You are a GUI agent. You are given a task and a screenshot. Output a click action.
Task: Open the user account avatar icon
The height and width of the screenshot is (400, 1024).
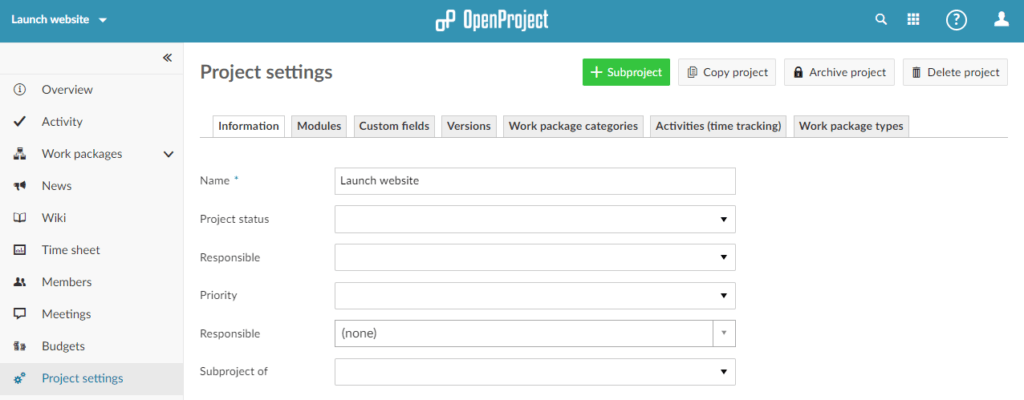tap(1001, 20)
